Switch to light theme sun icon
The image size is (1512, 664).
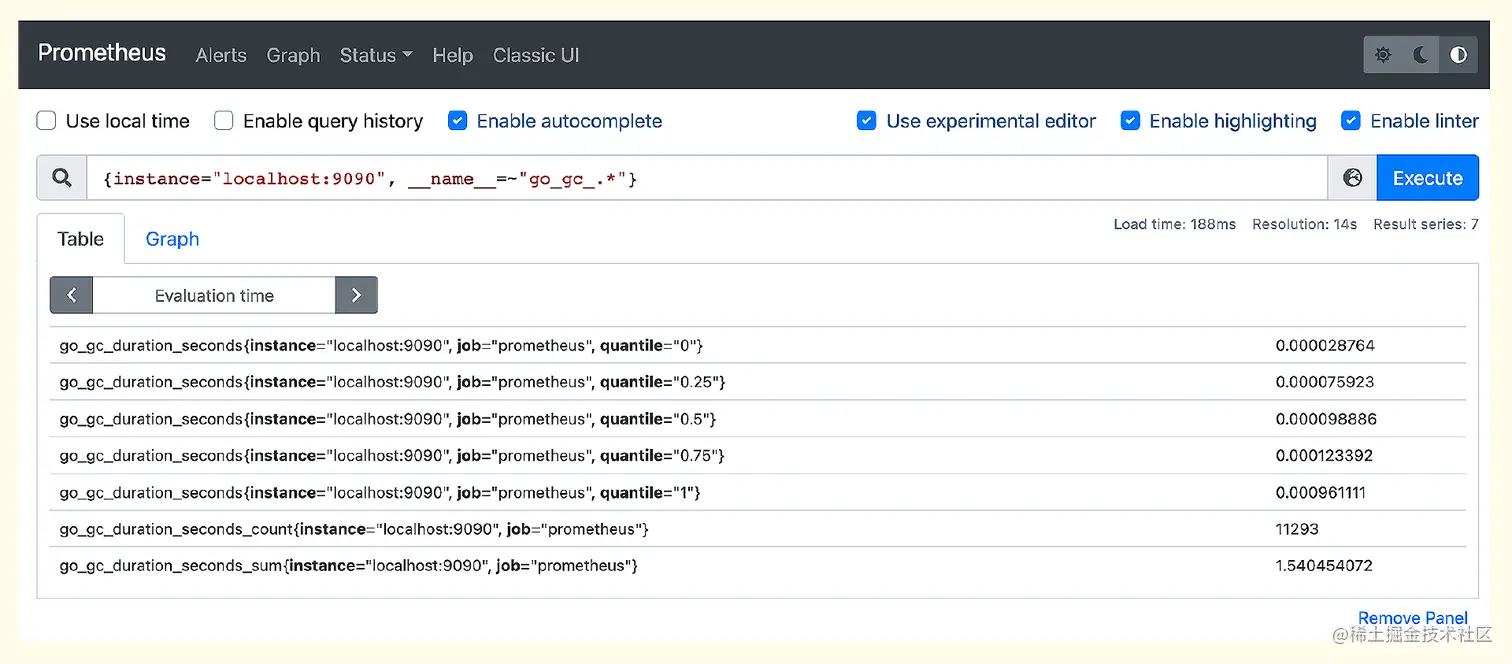coord(1383,55)
